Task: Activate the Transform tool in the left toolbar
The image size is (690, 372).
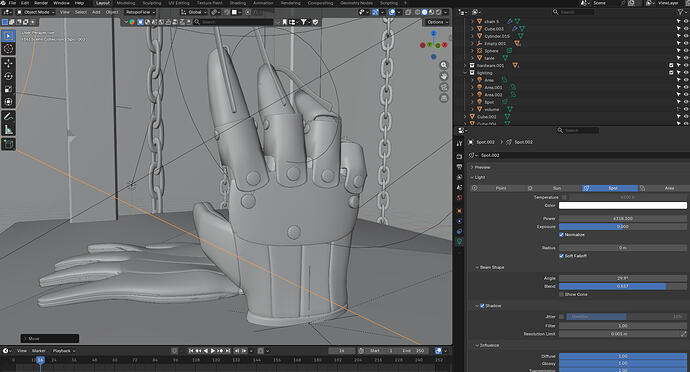Action: (x=8, y=102)
